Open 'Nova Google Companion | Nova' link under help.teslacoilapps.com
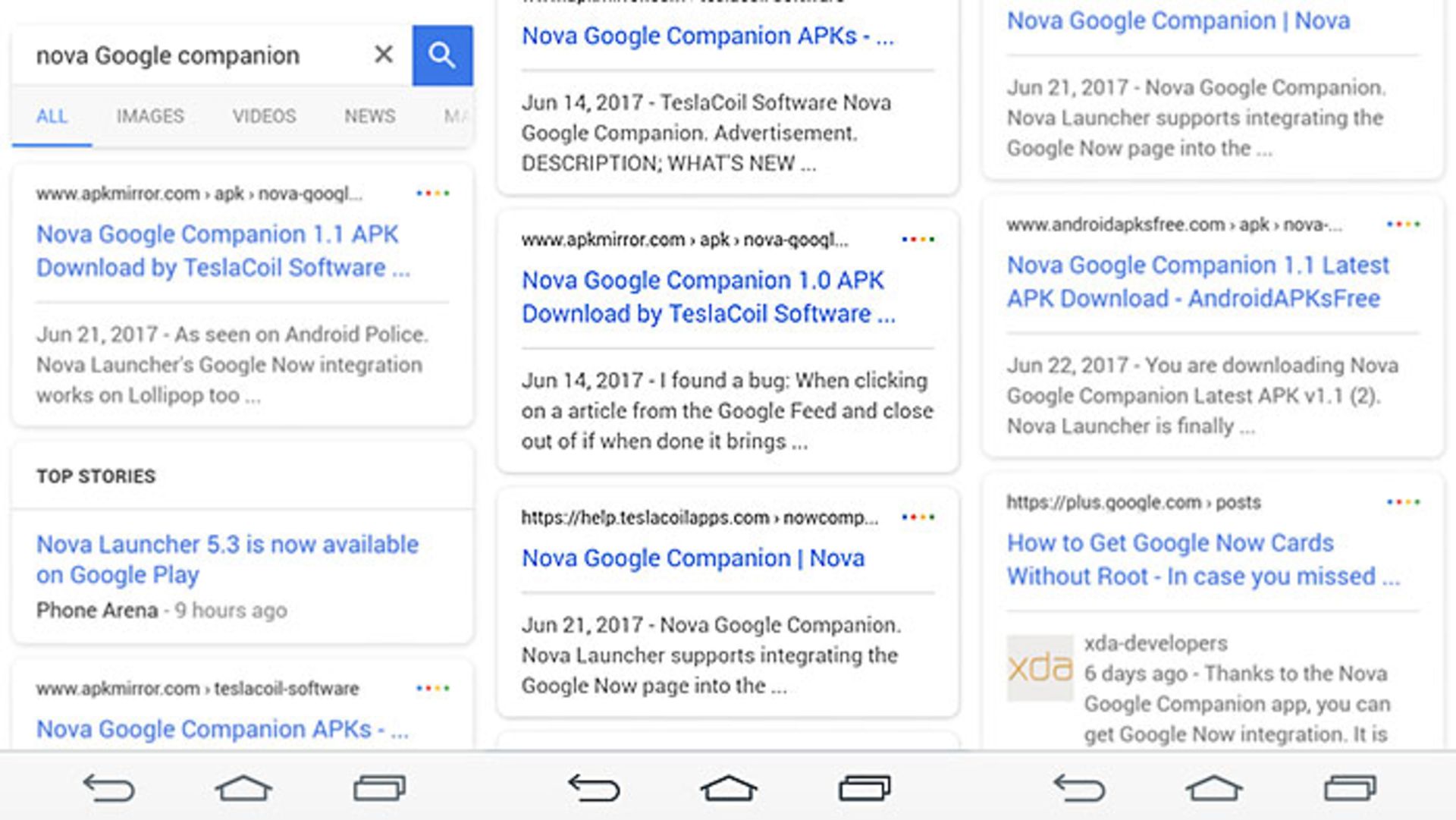Screen dimensions: 1456x820 [693, 558]
